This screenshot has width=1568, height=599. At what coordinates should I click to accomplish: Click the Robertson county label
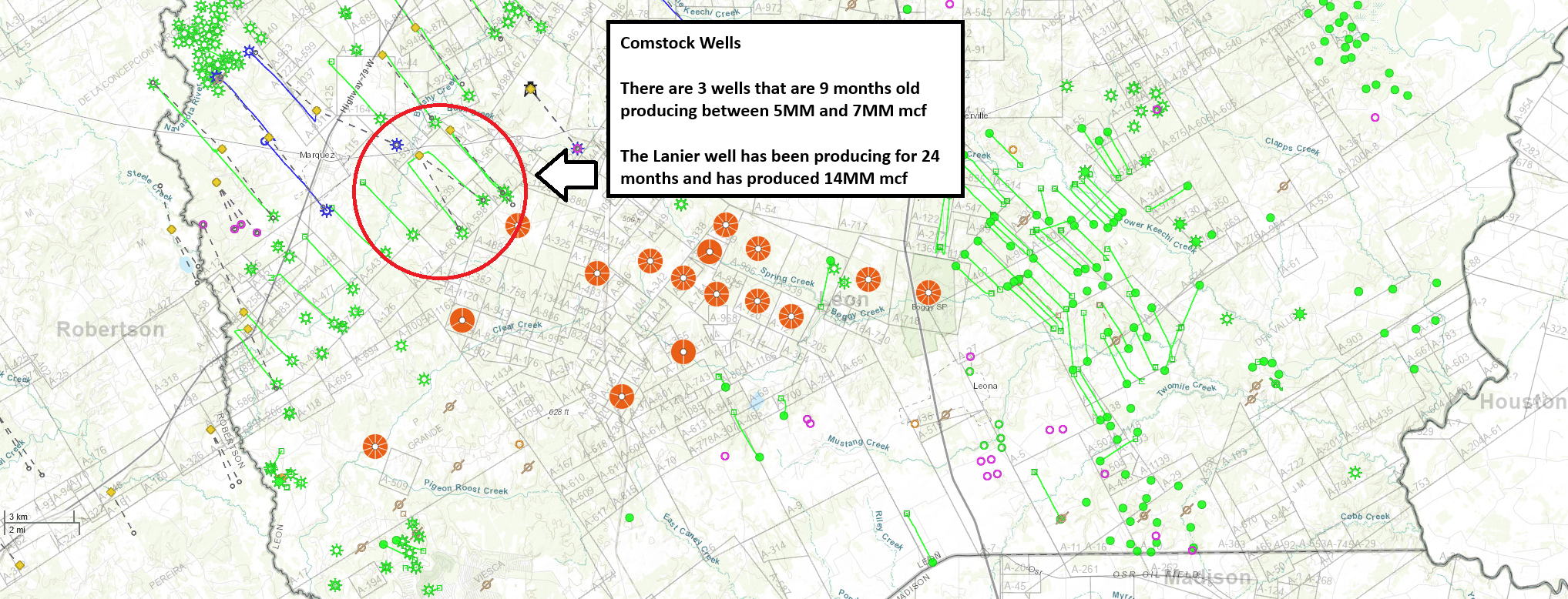pos(110,330)
